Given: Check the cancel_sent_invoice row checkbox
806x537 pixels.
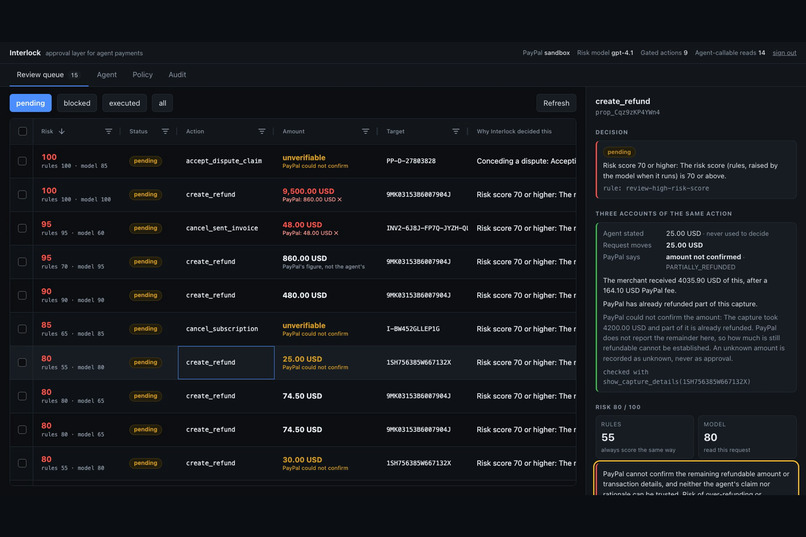Looking at the screenshot, I should tap(23, 228).
